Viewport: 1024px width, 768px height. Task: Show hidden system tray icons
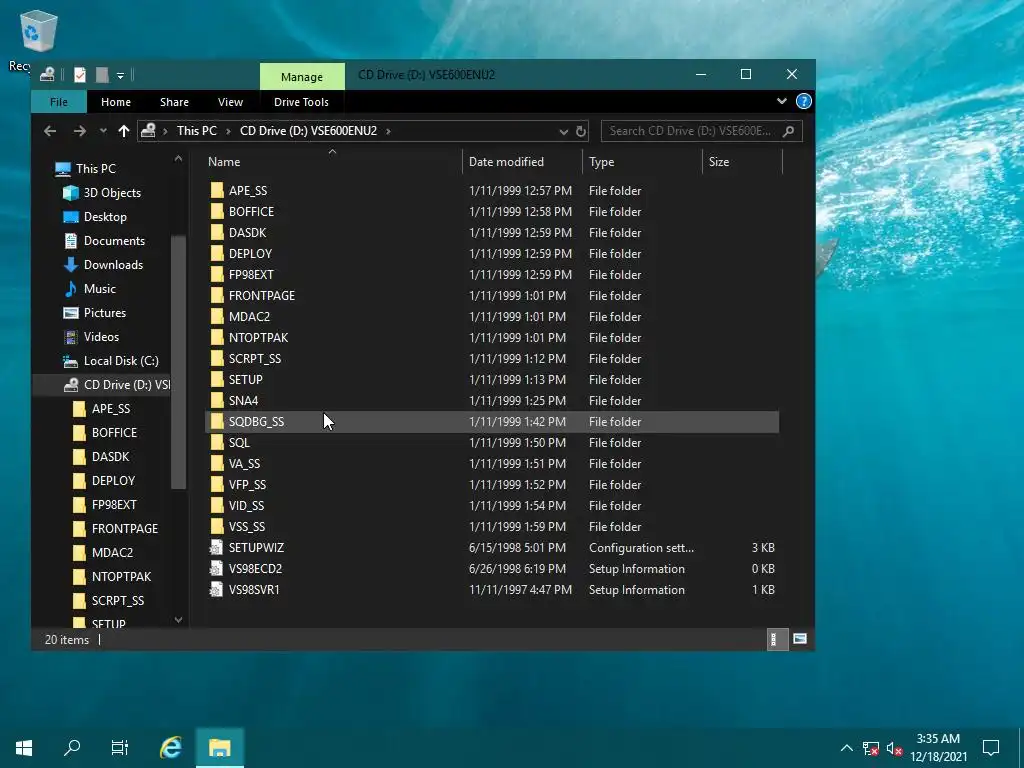[x=846, y=748]
